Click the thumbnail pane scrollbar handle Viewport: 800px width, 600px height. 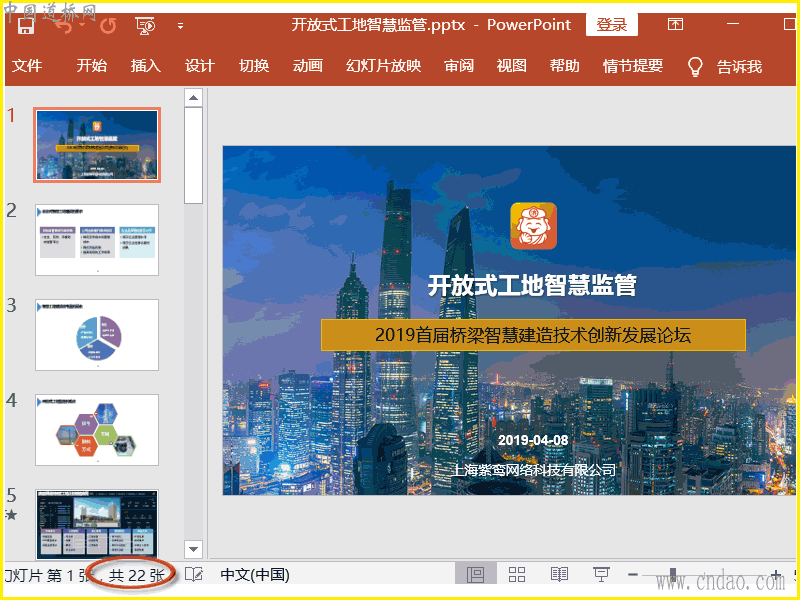point(193,155)
